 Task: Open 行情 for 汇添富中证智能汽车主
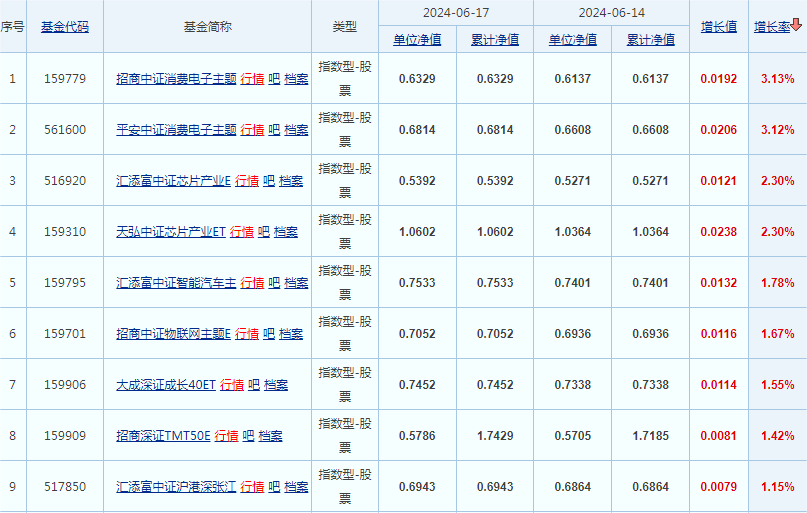(252, 282)
